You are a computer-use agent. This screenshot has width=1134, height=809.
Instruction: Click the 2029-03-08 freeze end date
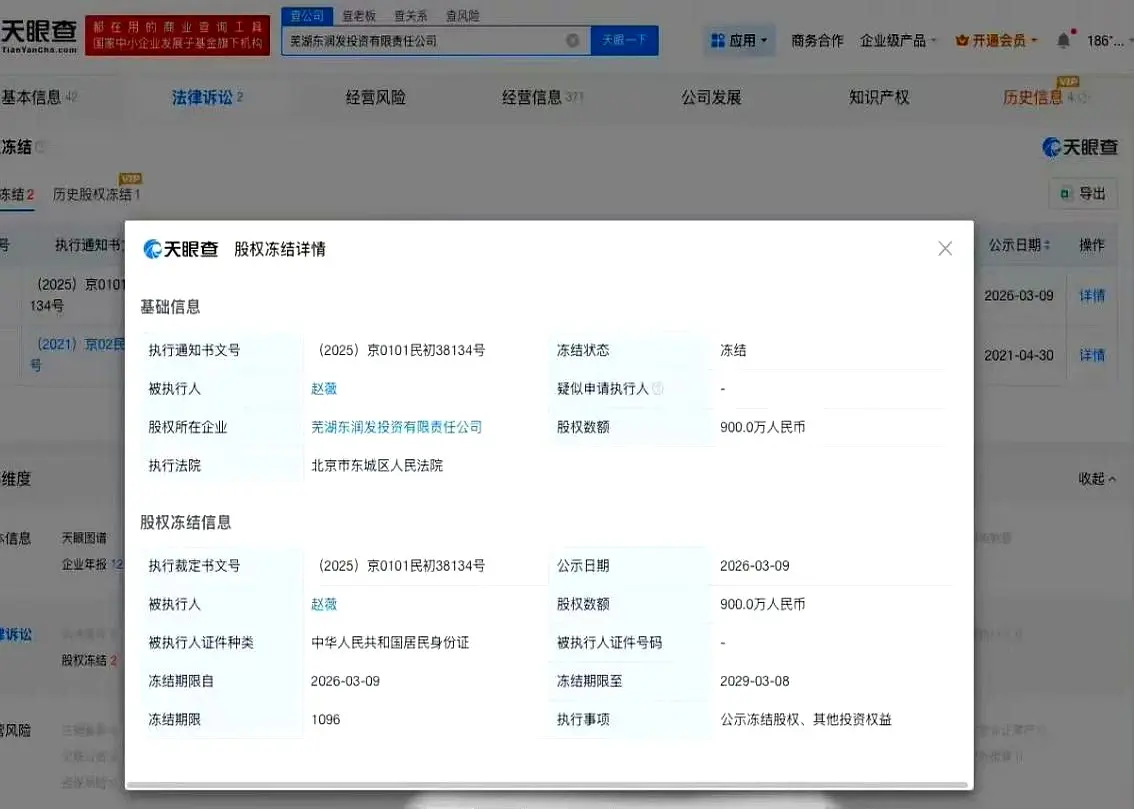tap(754, 681)
